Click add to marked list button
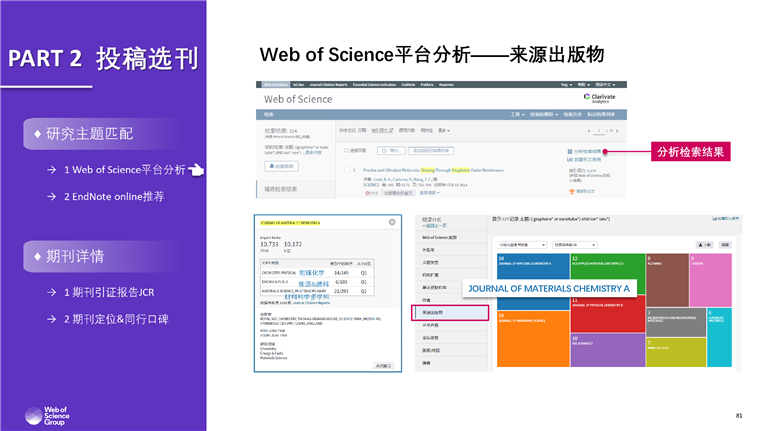This screenshot has height=431, width=768. 431,150
